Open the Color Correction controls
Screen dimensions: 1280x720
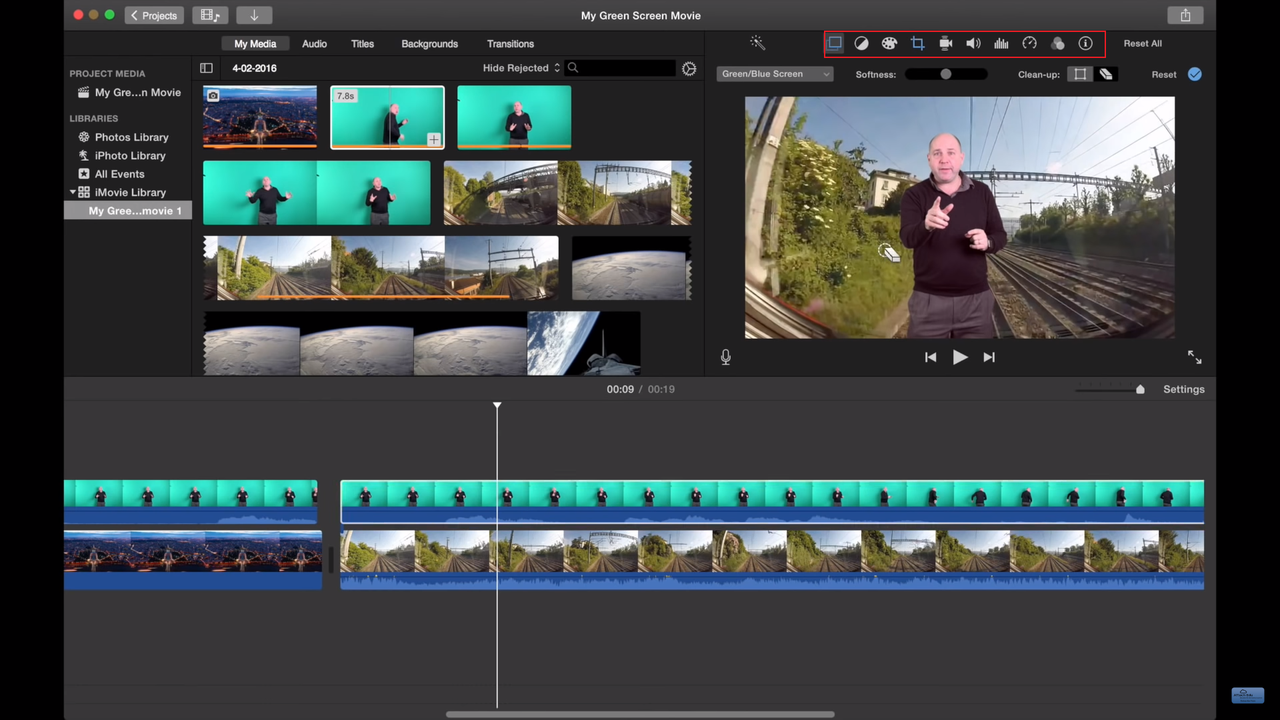[889, 43]
